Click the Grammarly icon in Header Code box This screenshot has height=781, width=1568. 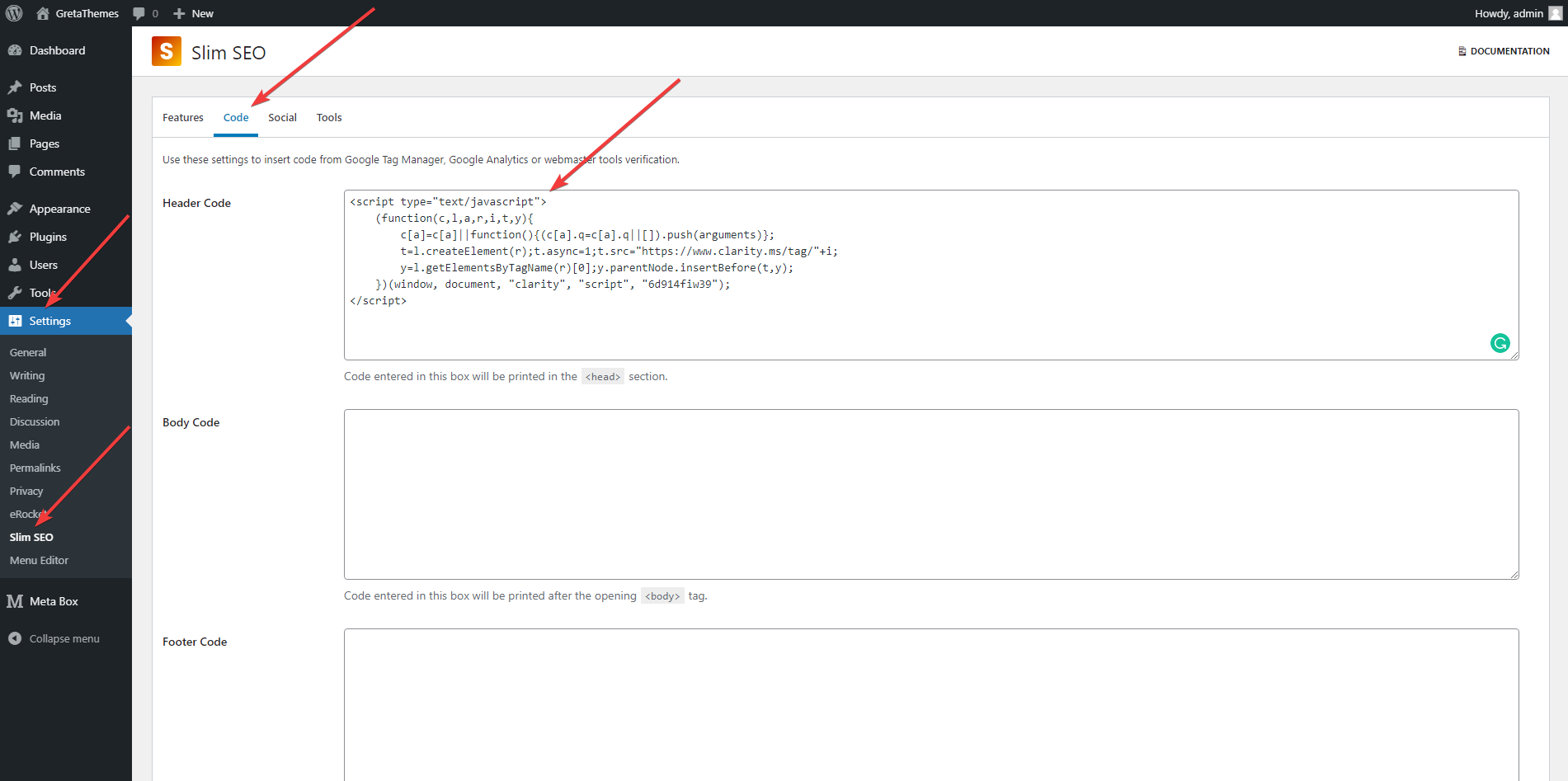click(1500, 343)
